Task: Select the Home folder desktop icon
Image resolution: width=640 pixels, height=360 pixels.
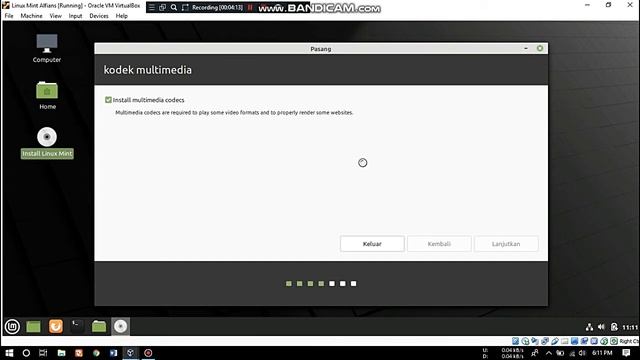Action: [x=47, y=95]
